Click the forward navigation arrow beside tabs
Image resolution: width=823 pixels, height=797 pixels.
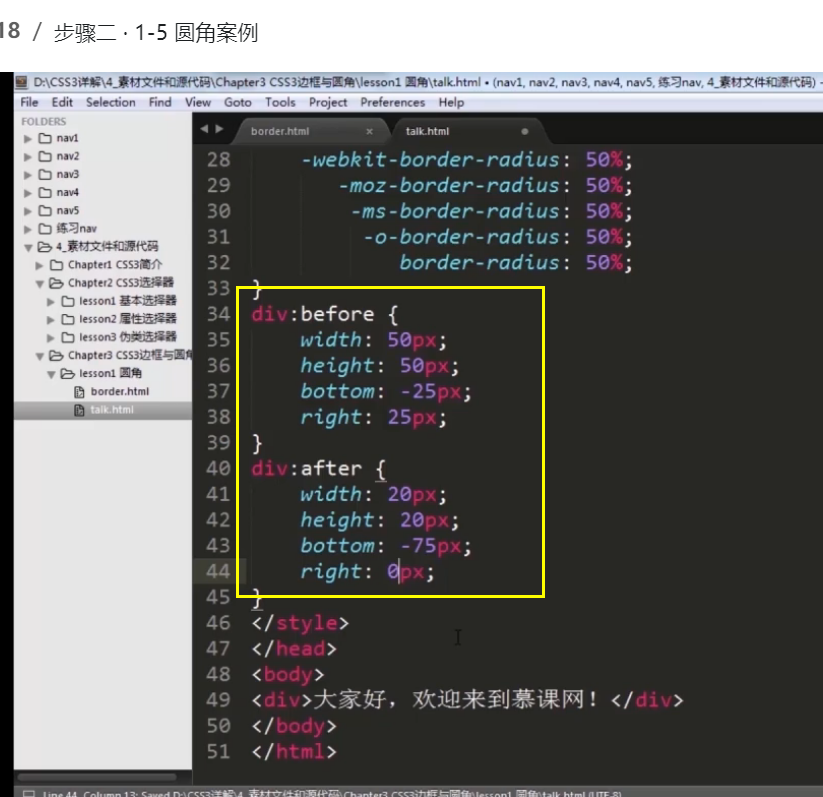click(219, 129)
